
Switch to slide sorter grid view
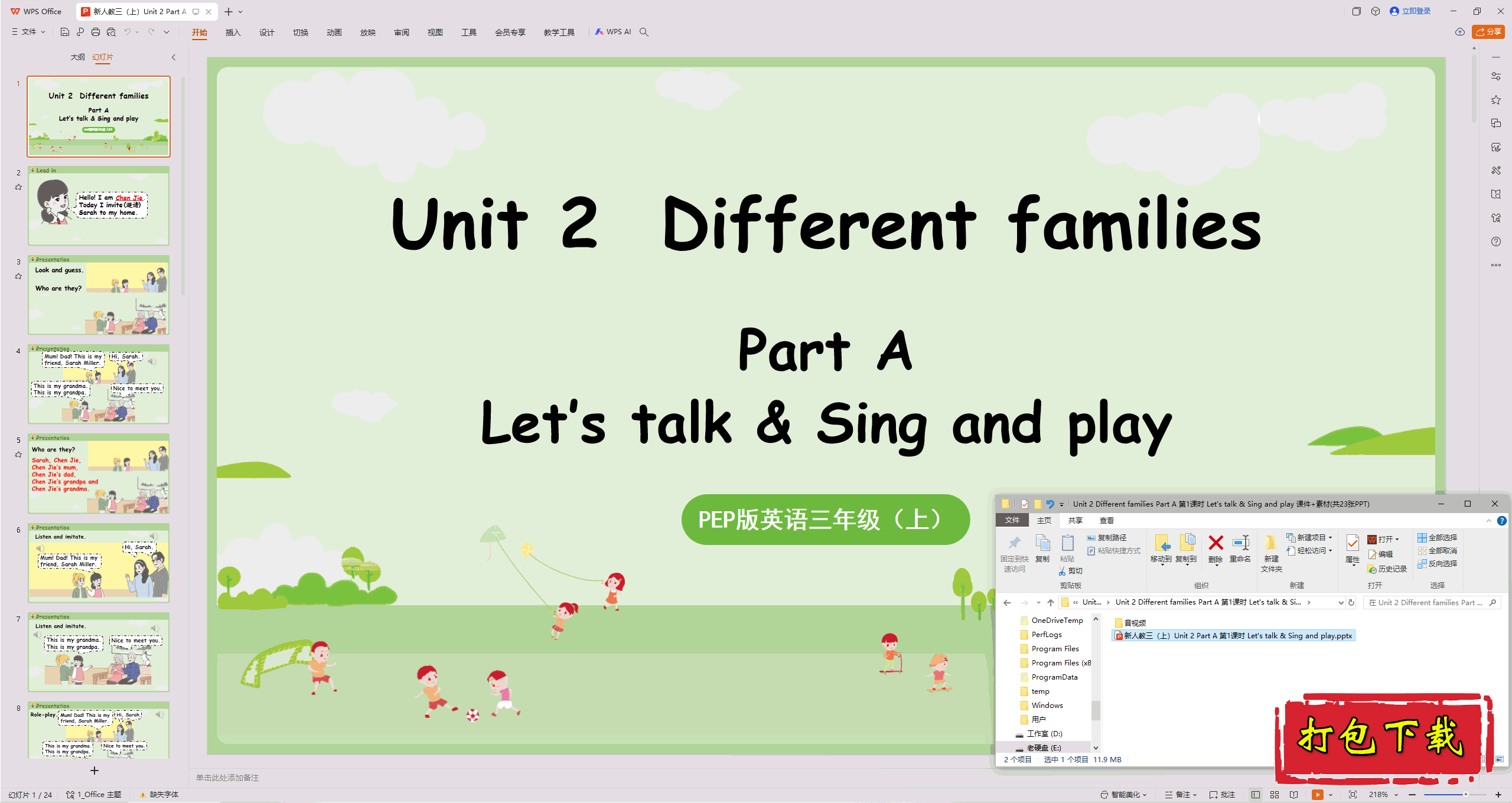pos(1275,795)
